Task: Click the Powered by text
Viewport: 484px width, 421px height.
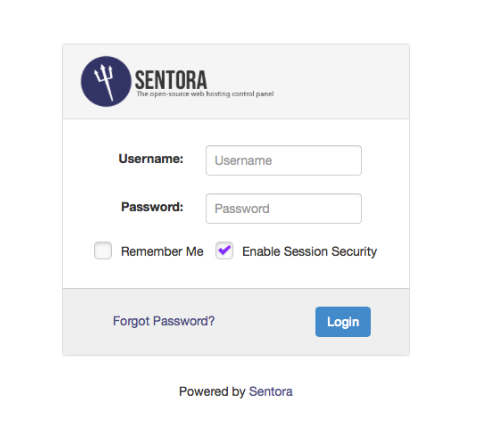Action: [212, 392]
